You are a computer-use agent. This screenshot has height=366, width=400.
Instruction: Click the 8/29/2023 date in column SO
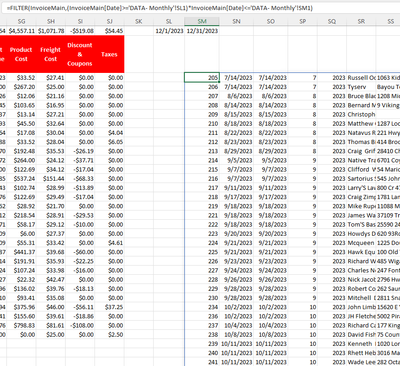(x=271, y=151)
